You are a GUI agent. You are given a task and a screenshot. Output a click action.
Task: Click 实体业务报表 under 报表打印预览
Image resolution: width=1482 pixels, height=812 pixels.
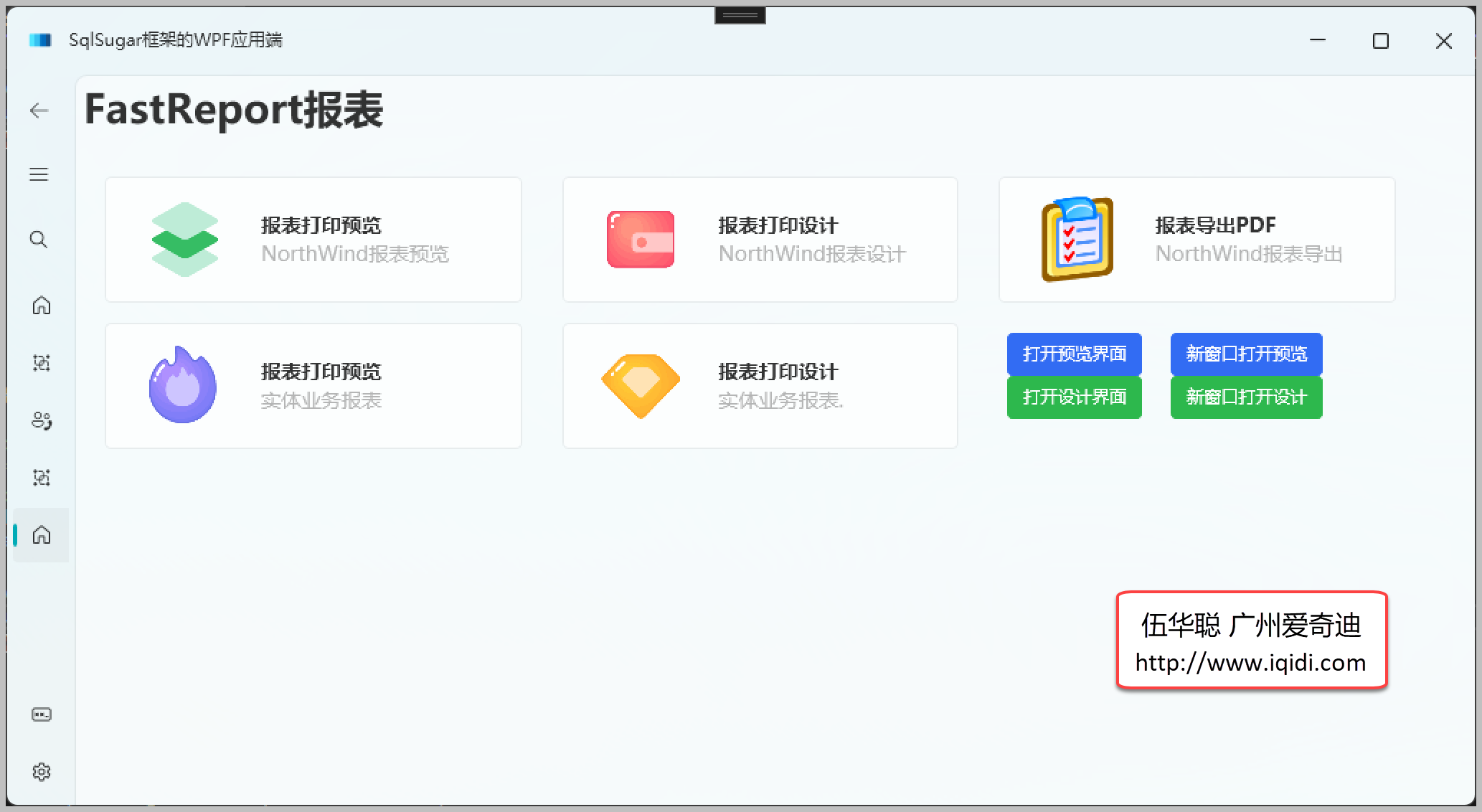click(321, 400)
